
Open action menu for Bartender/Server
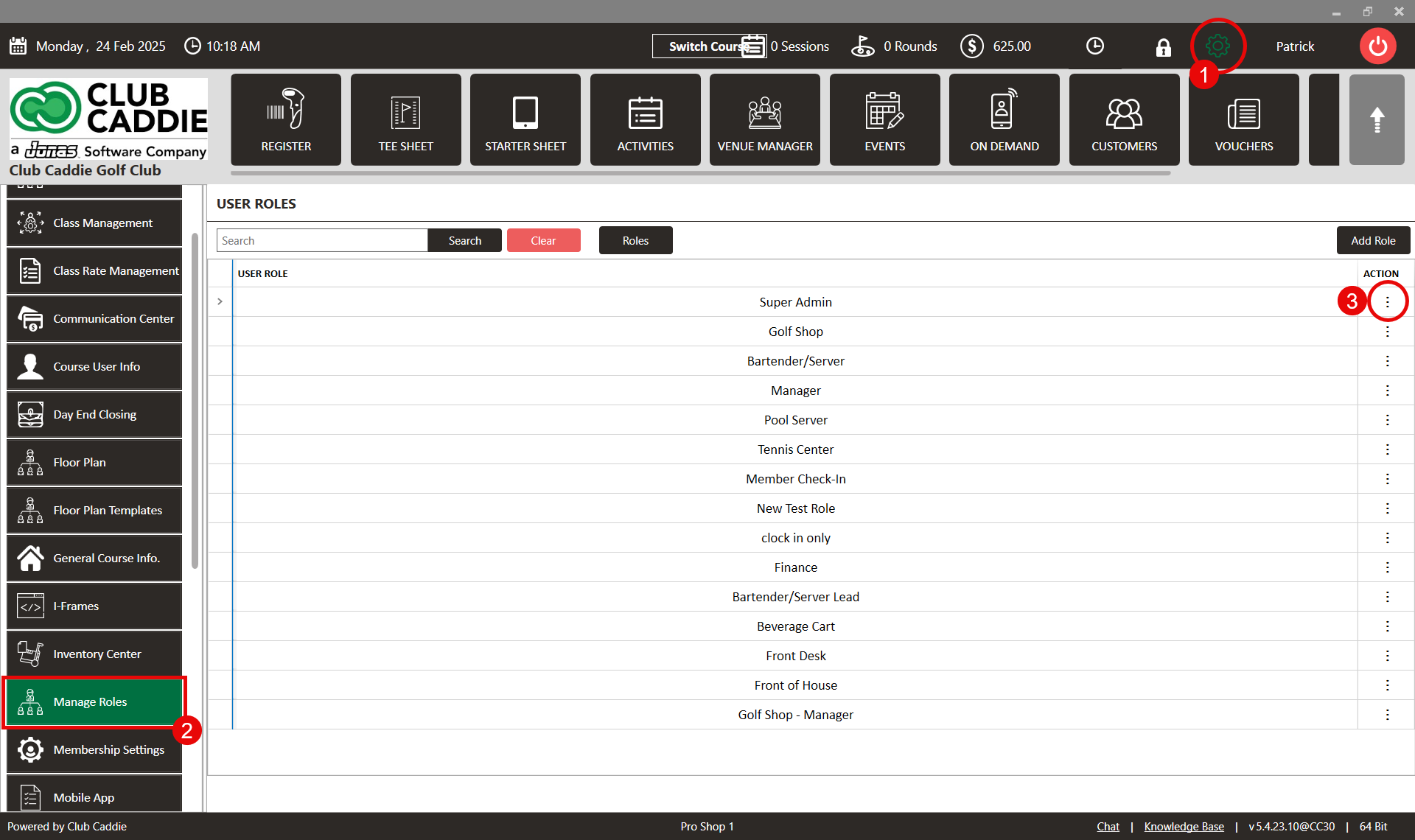pyautogui.click(x=1387, y=361)
